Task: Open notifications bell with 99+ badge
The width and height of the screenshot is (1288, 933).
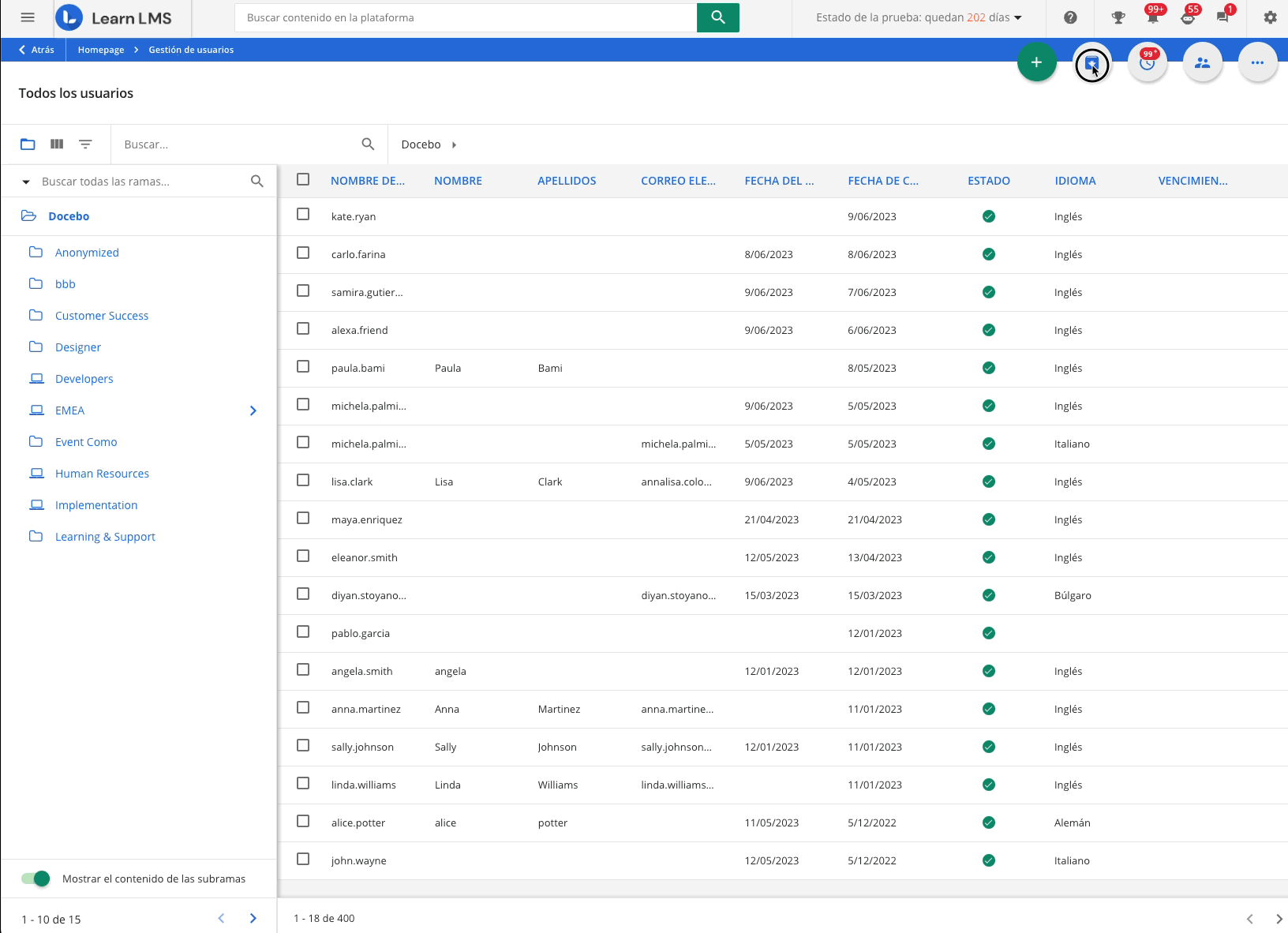Action: click(x=1153, y=16)
